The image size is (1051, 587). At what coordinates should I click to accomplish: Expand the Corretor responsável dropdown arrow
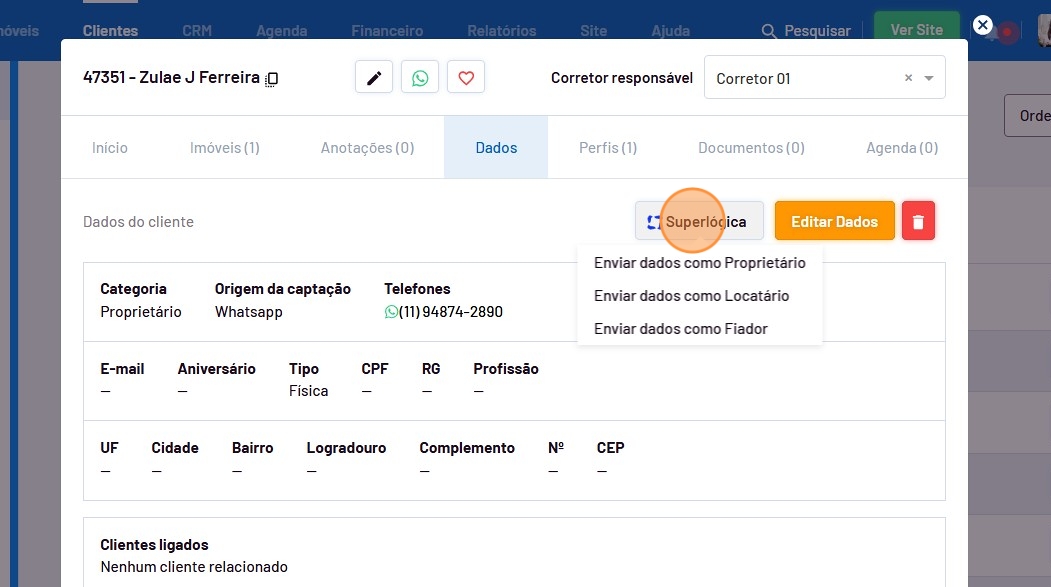pyautogui.click(x=929, y=78)
